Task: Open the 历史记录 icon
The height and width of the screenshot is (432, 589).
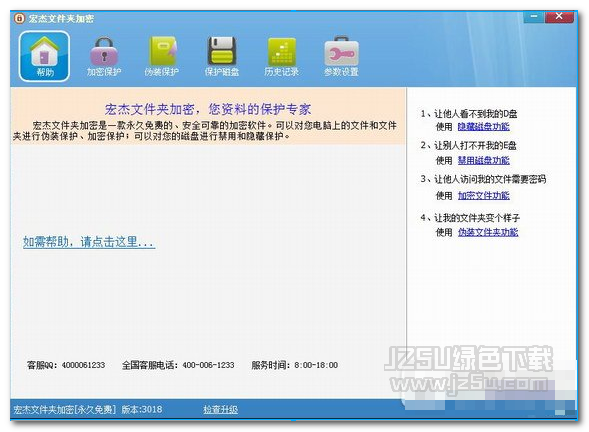Action: (x=281, y=56)
